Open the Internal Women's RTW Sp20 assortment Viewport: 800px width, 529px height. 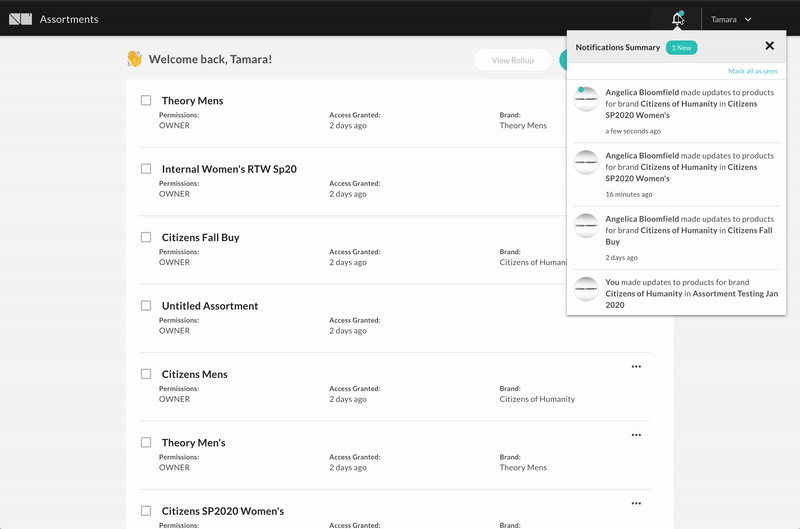click(229, 169)
